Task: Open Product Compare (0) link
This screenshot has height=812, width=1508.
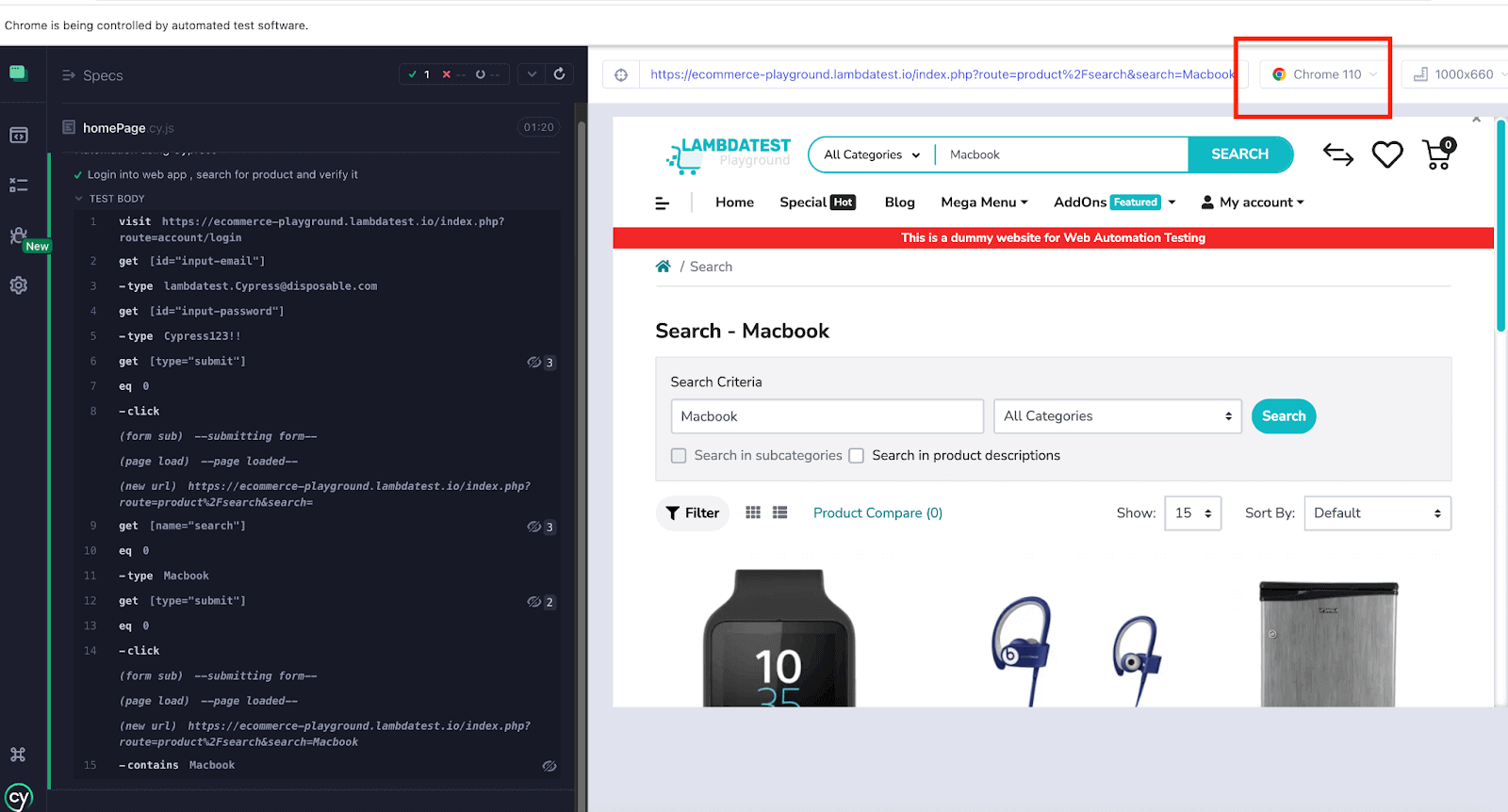Action: click(x=877, y=513)
